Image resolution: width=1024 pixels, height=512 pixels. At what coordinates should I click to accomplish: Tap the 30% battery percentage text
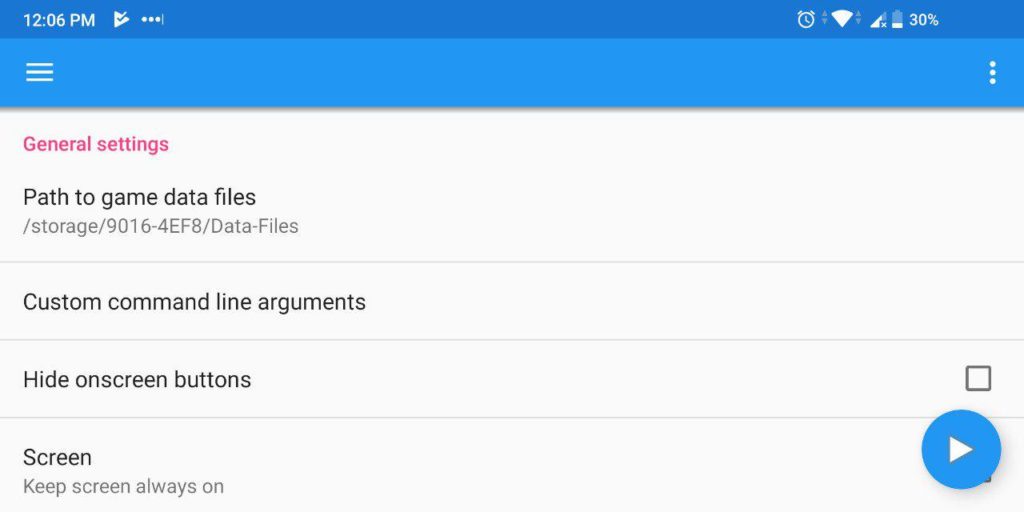click(x=924, y=19)
